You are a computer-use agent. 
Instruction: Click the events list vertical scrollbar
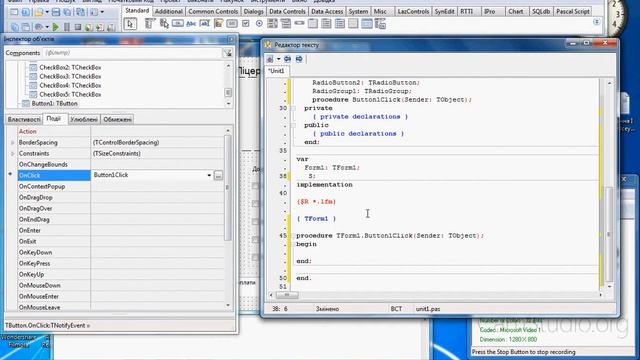(x=228, y=188)
